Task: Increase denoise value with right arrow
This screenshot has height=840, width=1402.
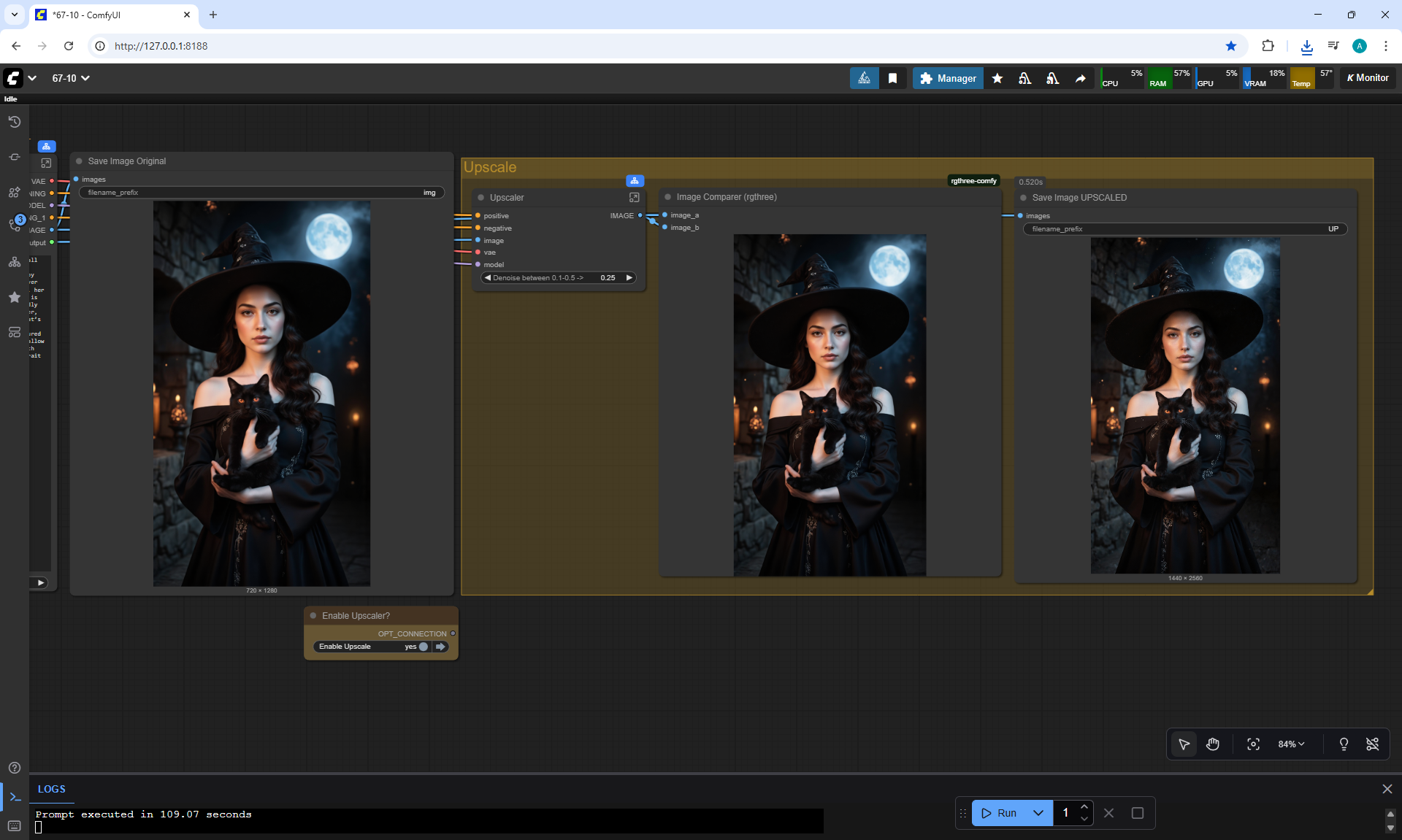Action: click(629, 277)
